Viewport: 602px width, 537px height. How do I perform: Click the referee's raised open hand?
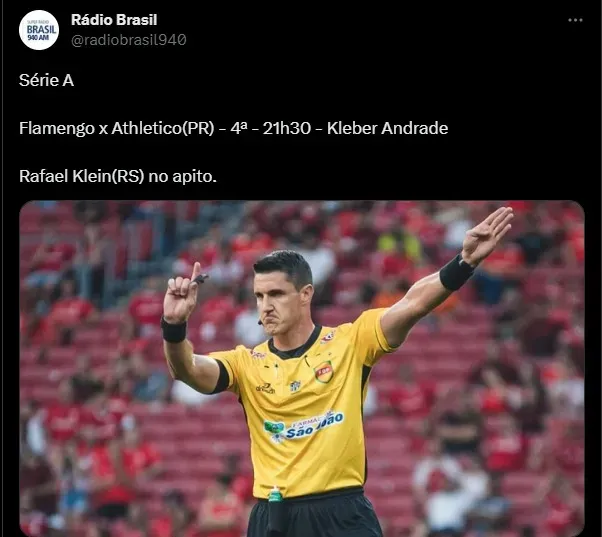[486, 235]
